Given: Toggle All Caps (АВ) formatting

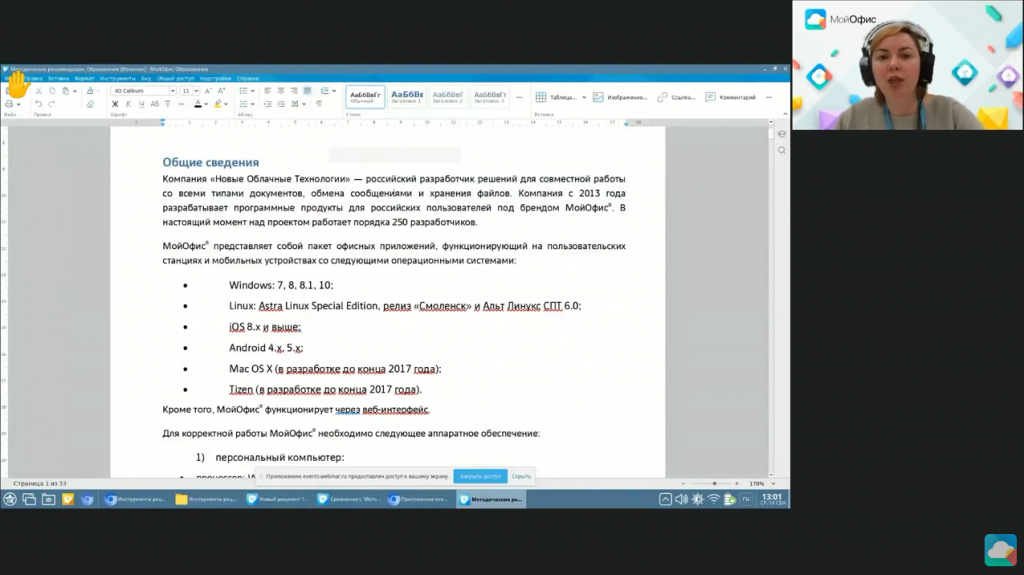Looking at the screenshot, I should tap(155, 104).
